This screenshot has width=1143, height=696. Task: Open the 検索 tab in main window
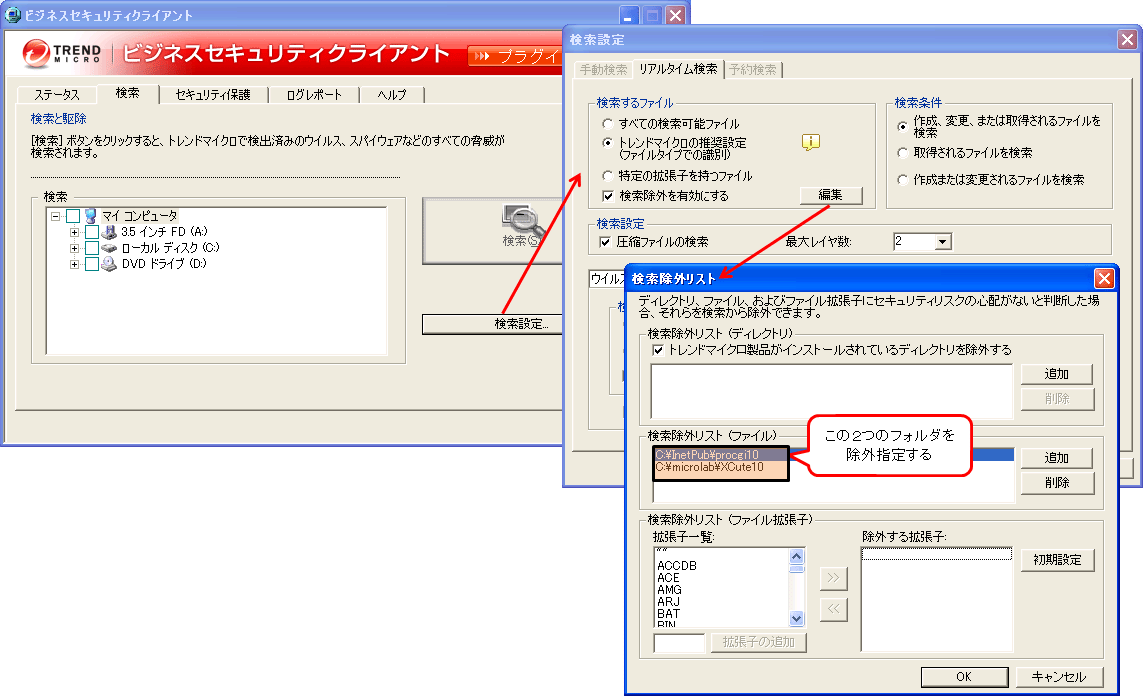point(128,93)
